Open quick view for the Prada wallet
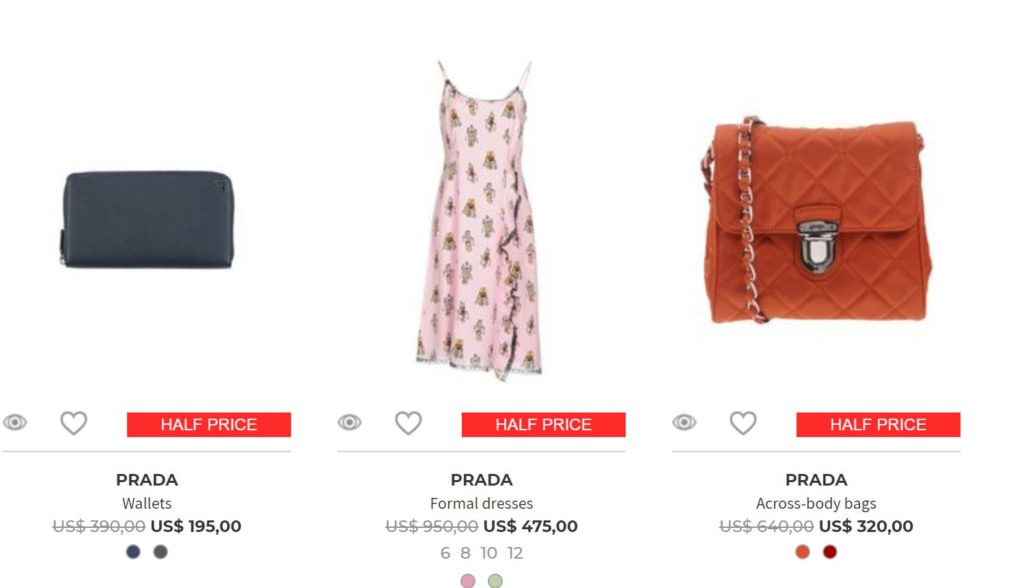This screenshot has width=1024, height=588. [x=15, y=423]
